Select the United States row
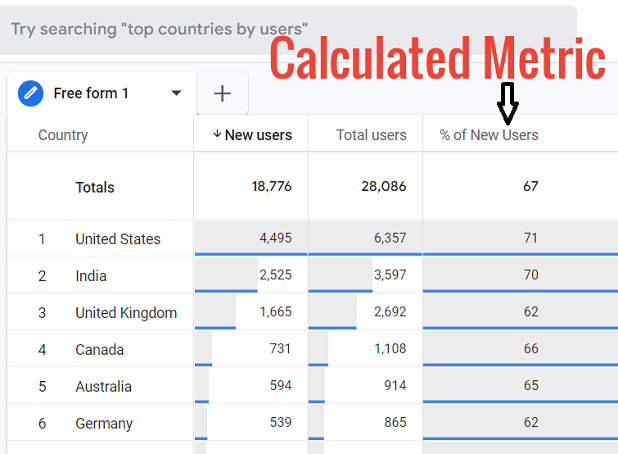The width and height of the screenshot is (618, 454). pos(117,239)
